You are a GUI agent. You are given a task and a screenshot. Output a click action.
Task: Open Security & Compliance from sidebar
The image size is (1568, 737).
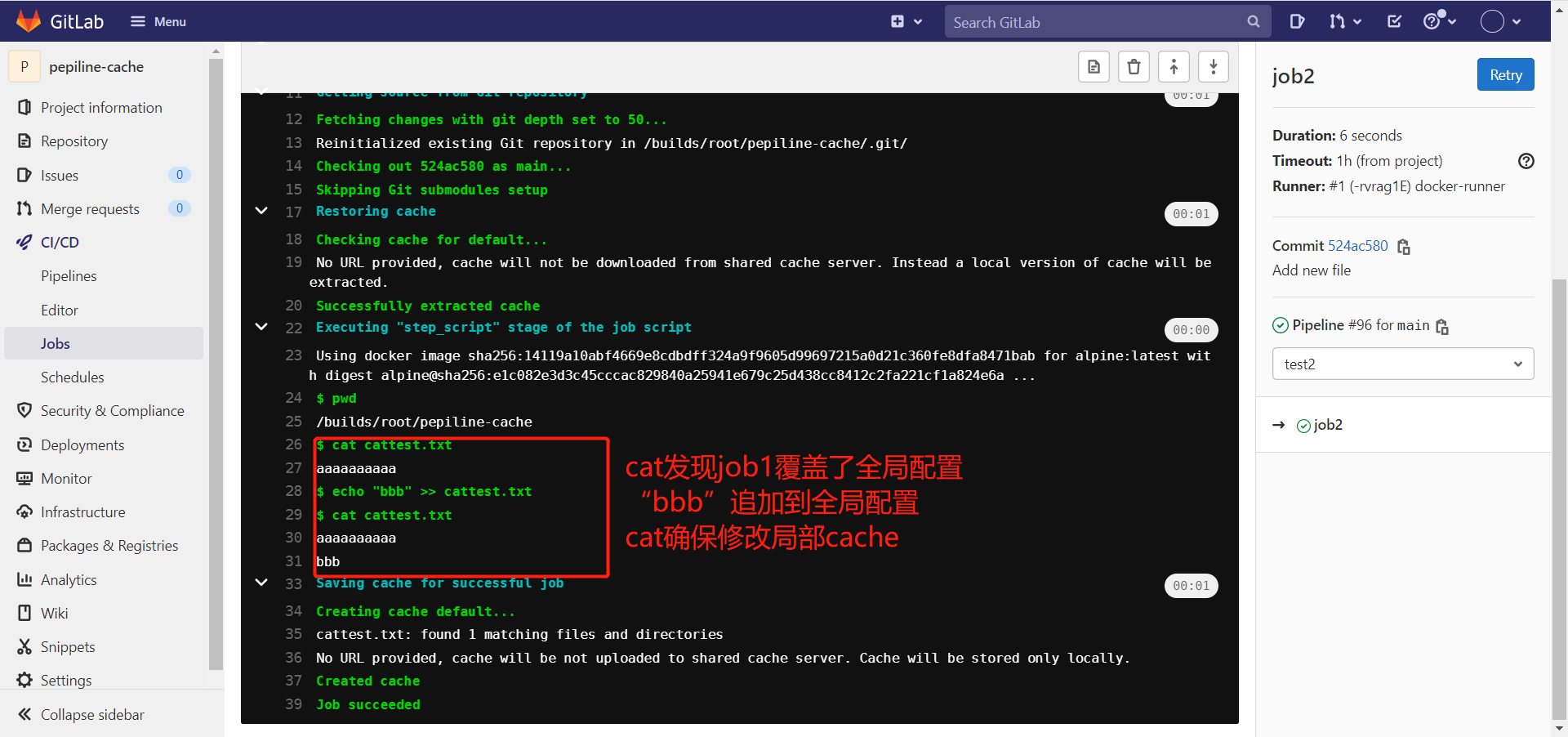[x=112, y=410]
